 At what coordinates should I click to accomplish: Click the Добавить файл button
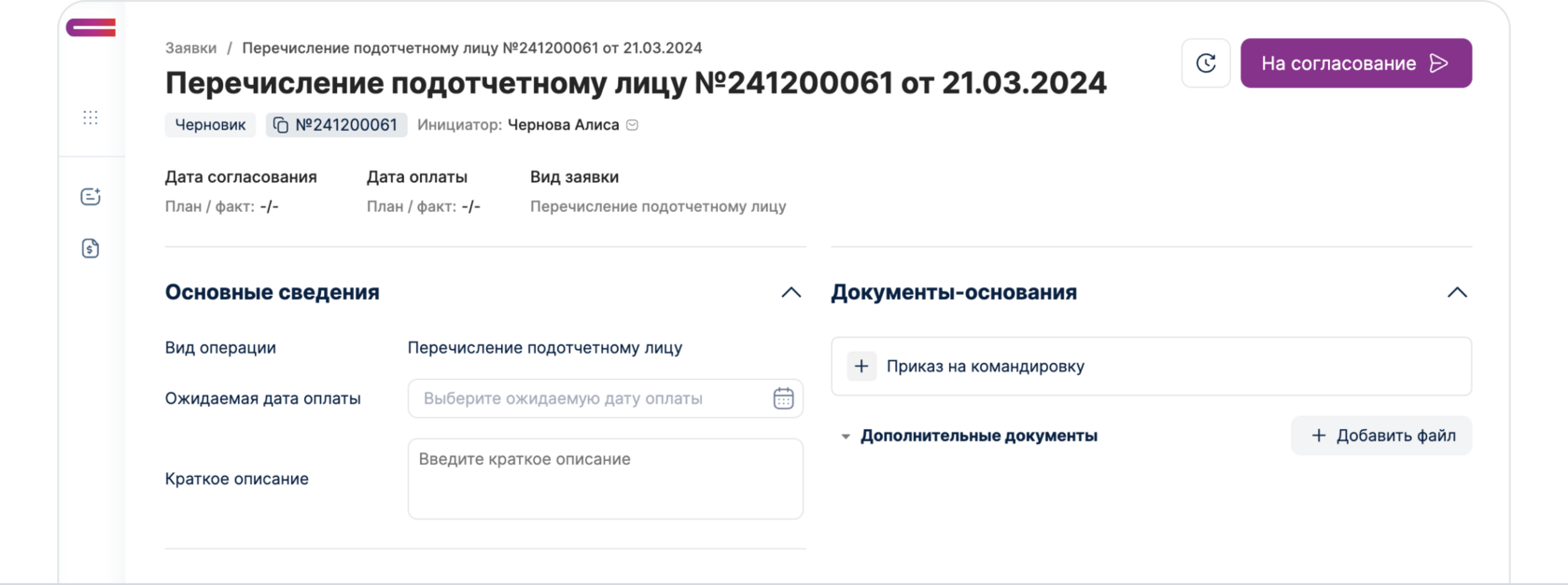click(x=1381, y=436)
